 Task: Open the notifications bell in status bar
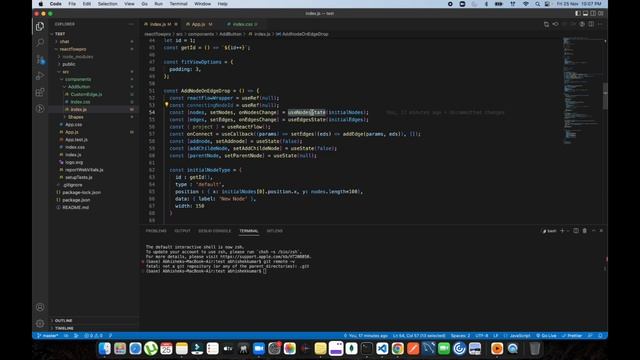click(600, 336)
